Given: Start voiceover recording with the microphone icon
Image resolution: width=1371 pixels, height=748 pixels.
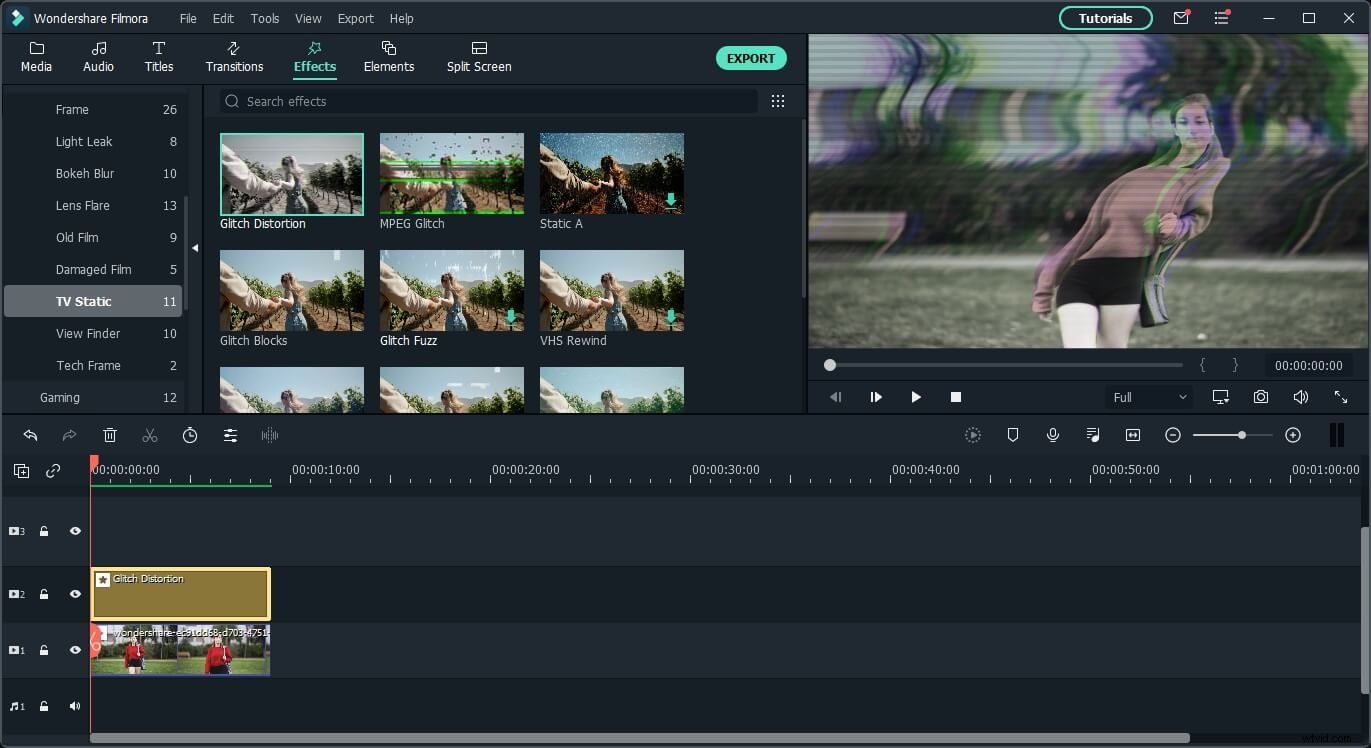Looking at the screenshot, I should point(1052,435).
